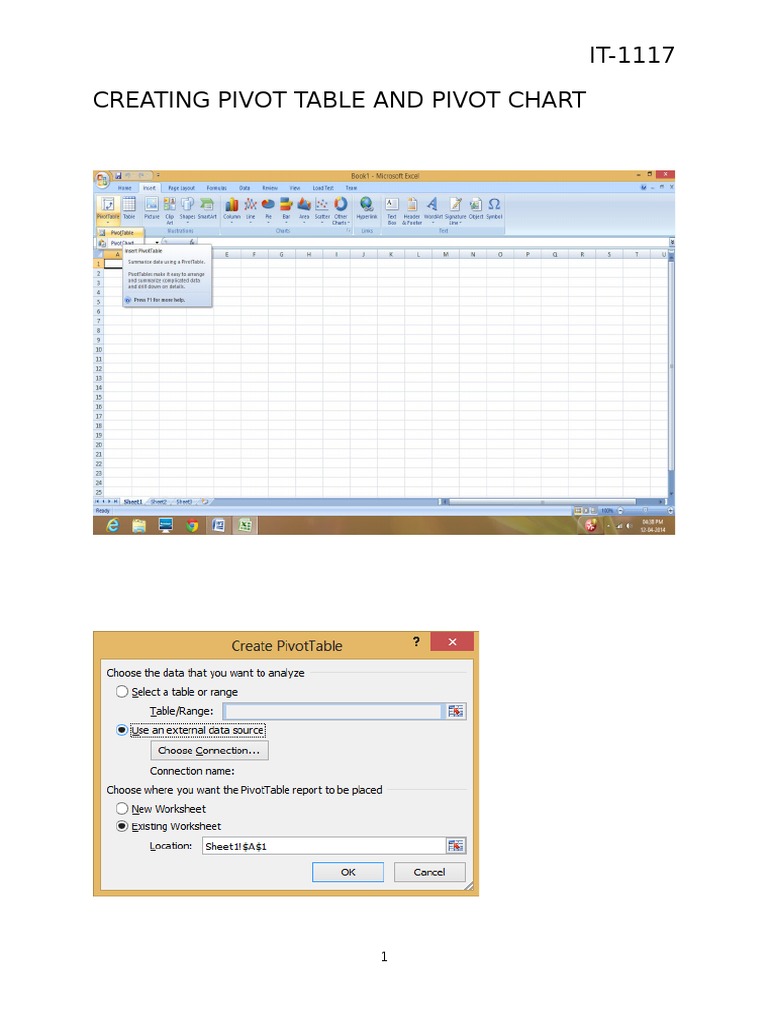Insert a Symbol

click(494, 208)
